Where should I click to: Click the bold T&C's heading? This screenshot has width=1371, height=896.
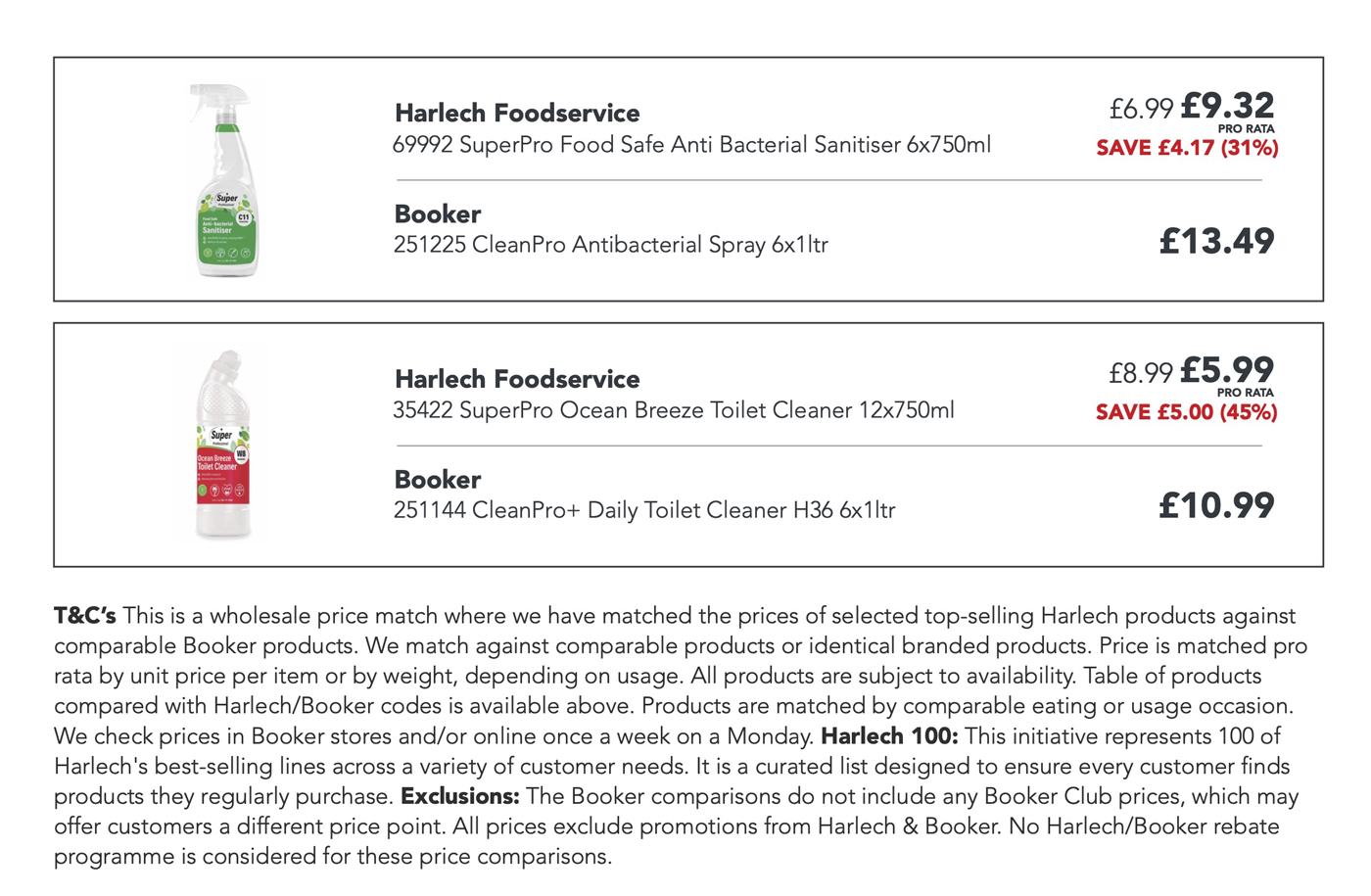[85, 616]
